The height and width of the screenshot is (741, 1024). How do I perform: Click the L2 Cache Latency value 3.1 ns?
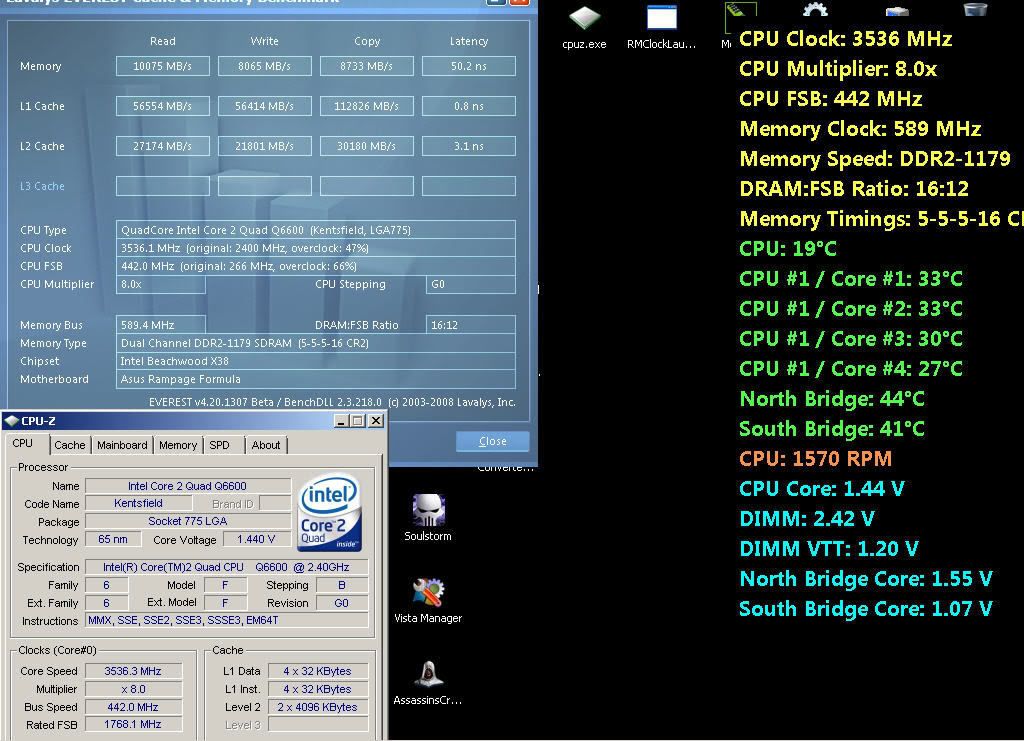coord(469,146)
